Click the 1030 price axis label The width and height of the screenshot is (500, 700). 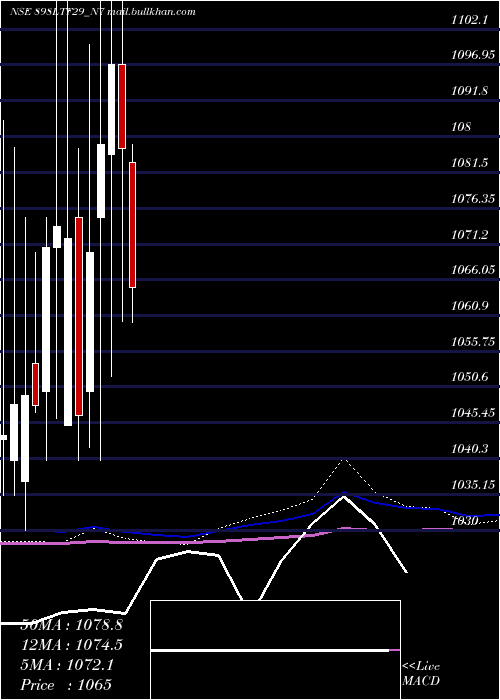pyautogui.click(x=466, y=521)
